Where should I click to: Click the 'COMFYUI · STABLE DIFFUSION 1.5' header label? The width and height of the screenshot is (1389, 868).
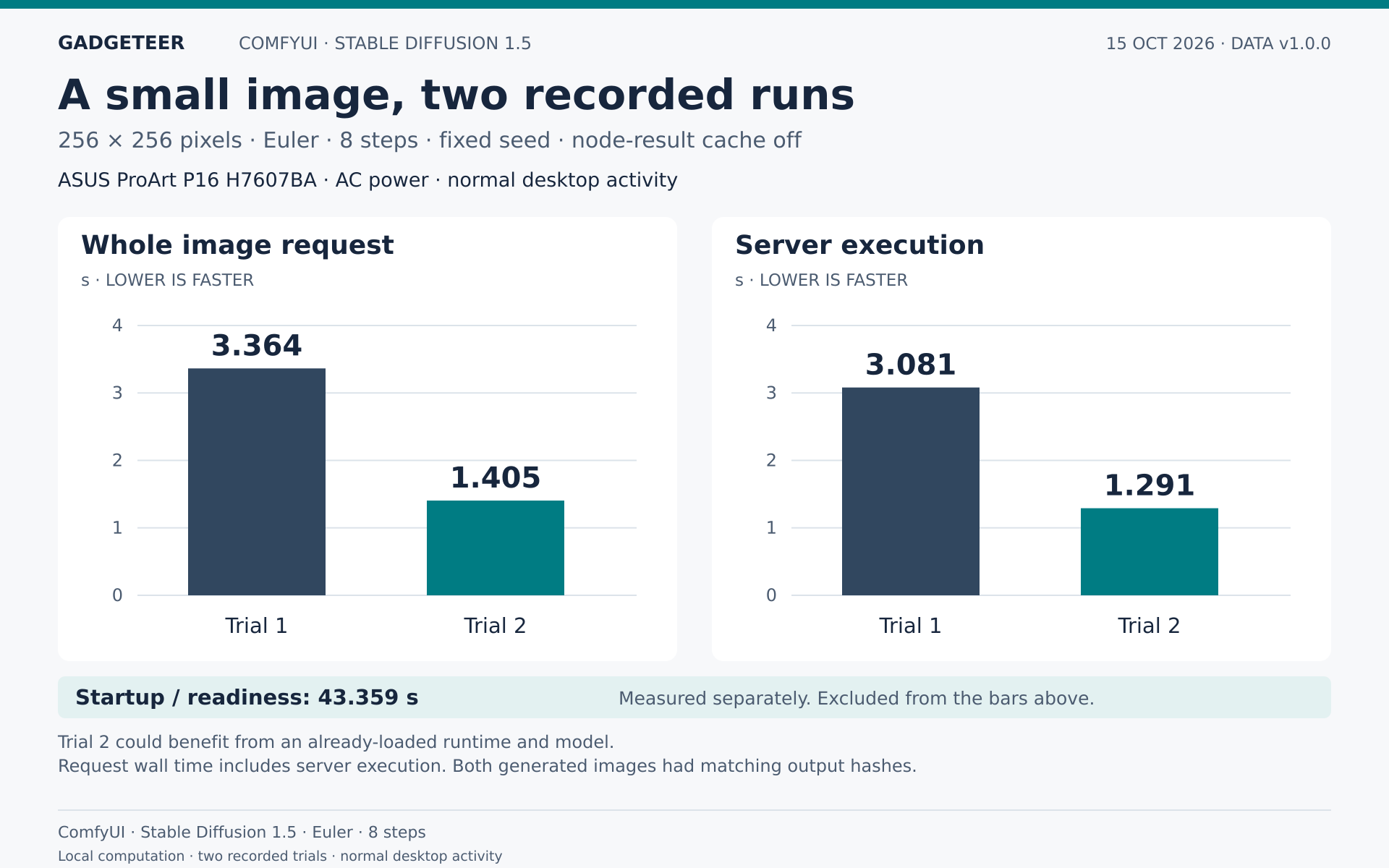[x=385, y=43]
